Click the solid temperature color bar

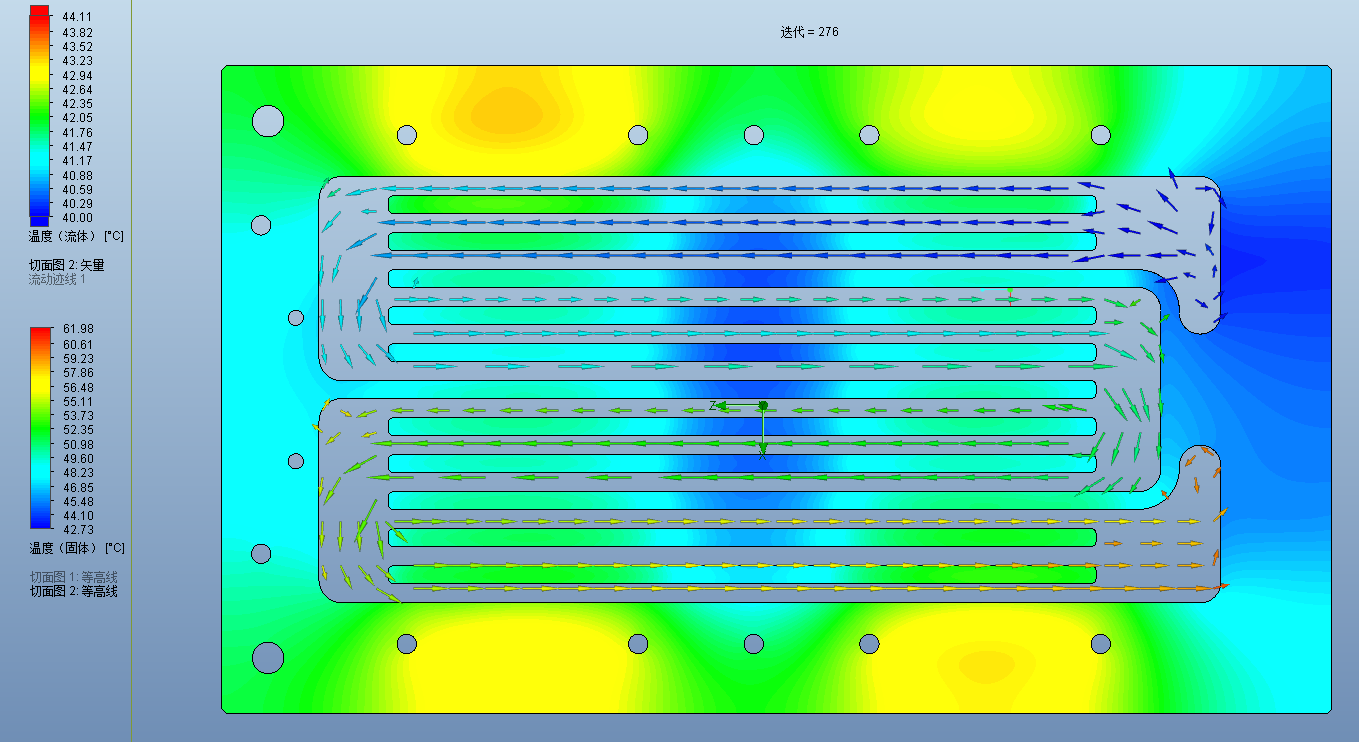[x=39, y=428]
